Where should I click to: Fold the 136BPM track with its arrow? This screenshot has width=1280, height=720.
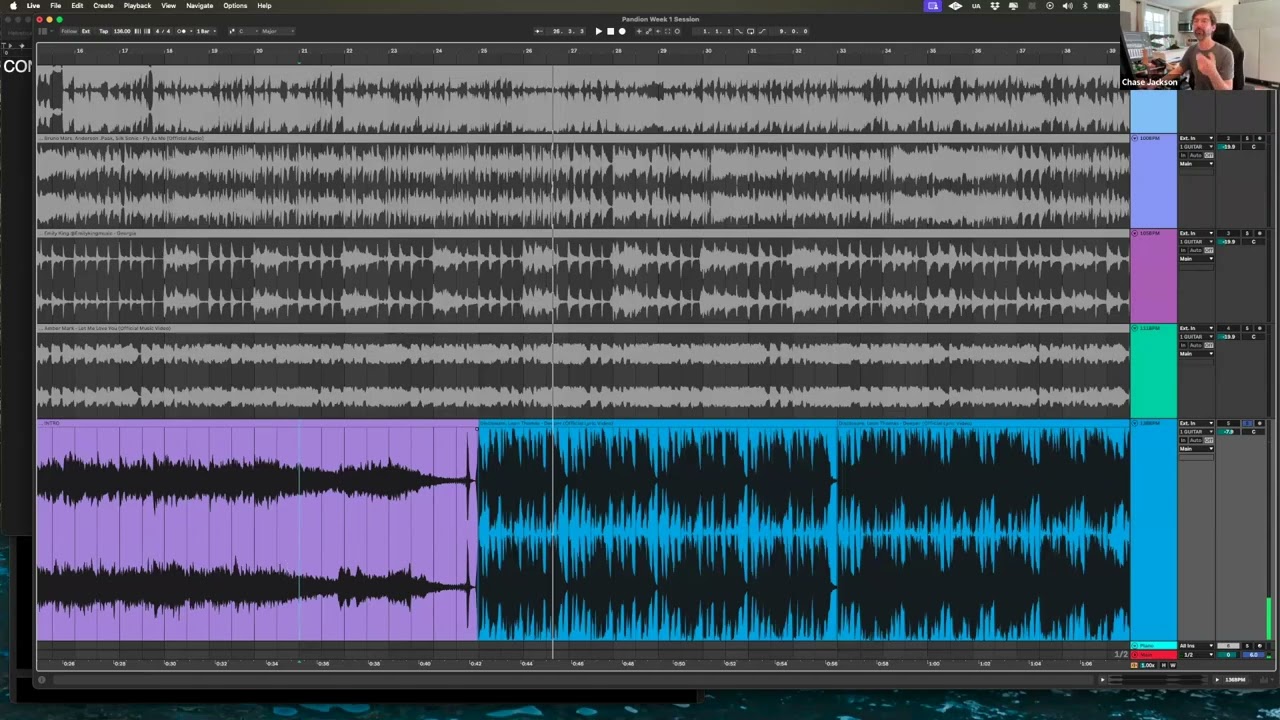click(1135, 423)
